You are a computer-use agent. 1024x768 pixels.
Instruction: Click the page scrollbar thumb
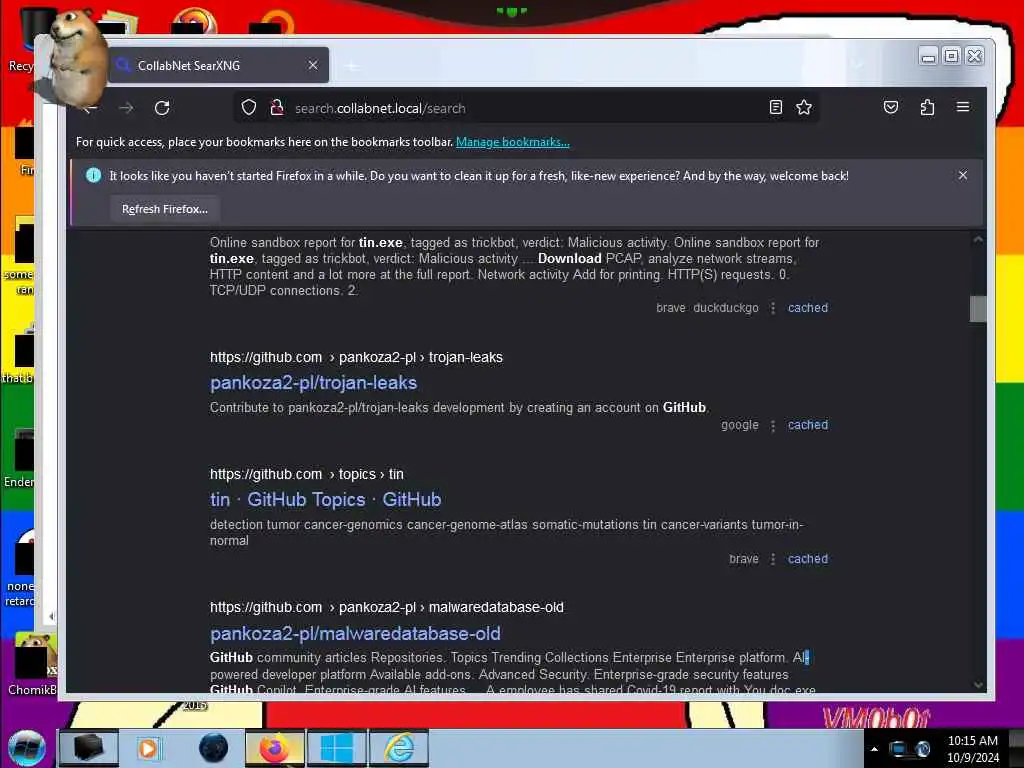[978, 309]
